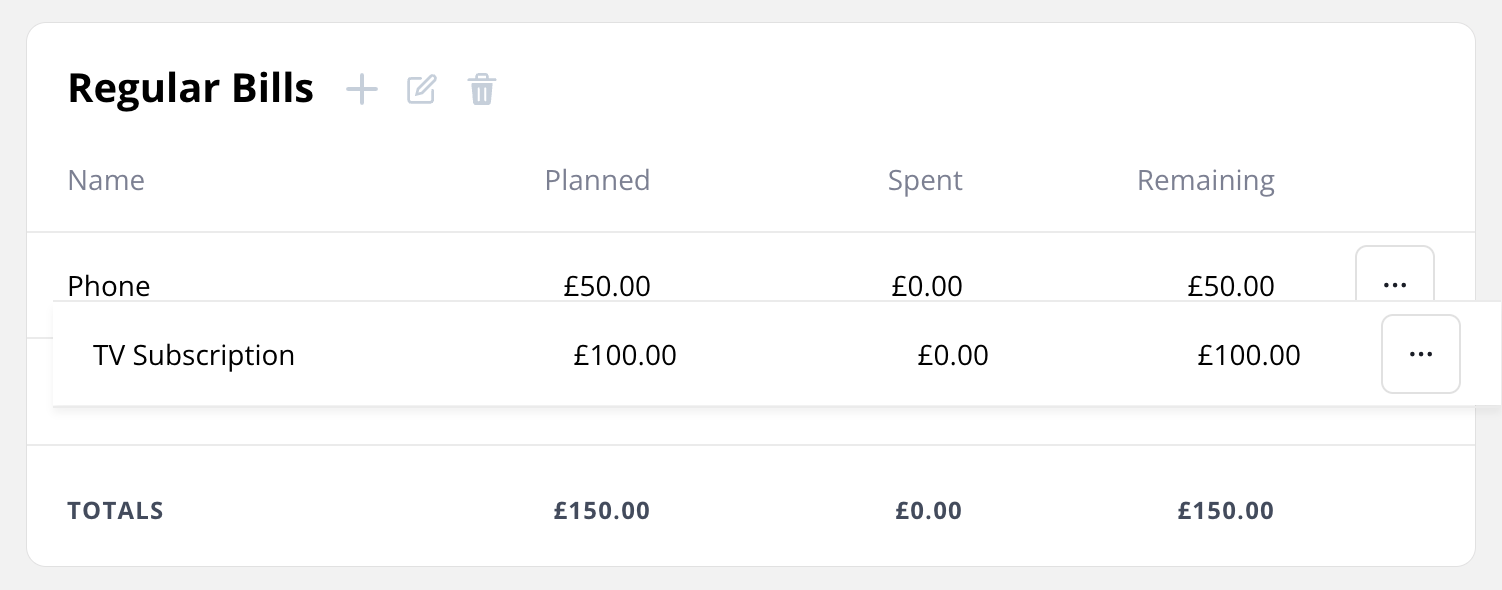Open the TV Subscription three-dot menu
Viewport: 1502px width, 590px height.
(x=1421, y=354)
